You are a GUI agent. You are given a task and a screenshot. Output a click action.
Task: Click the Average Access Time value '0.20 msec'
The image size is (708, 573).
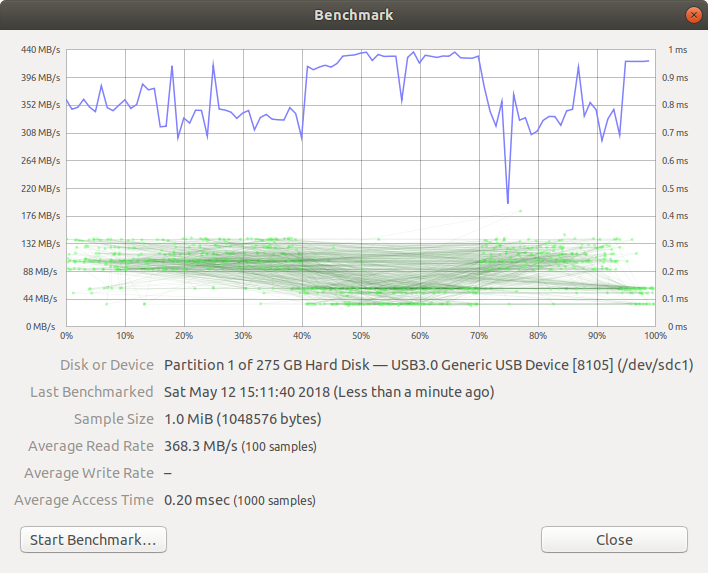(x=197, y=500)
